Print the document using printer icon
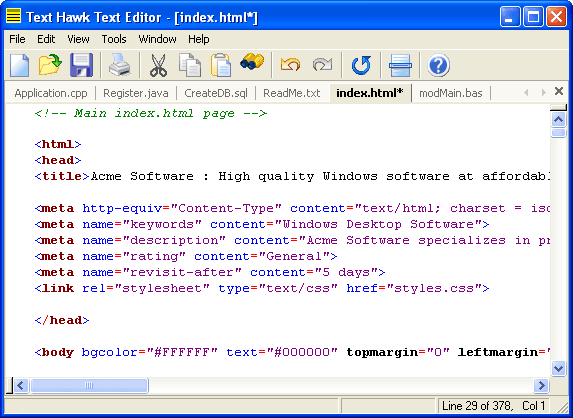Image resolution: width=573 pixels, height=418 pixels. [120, 65]
